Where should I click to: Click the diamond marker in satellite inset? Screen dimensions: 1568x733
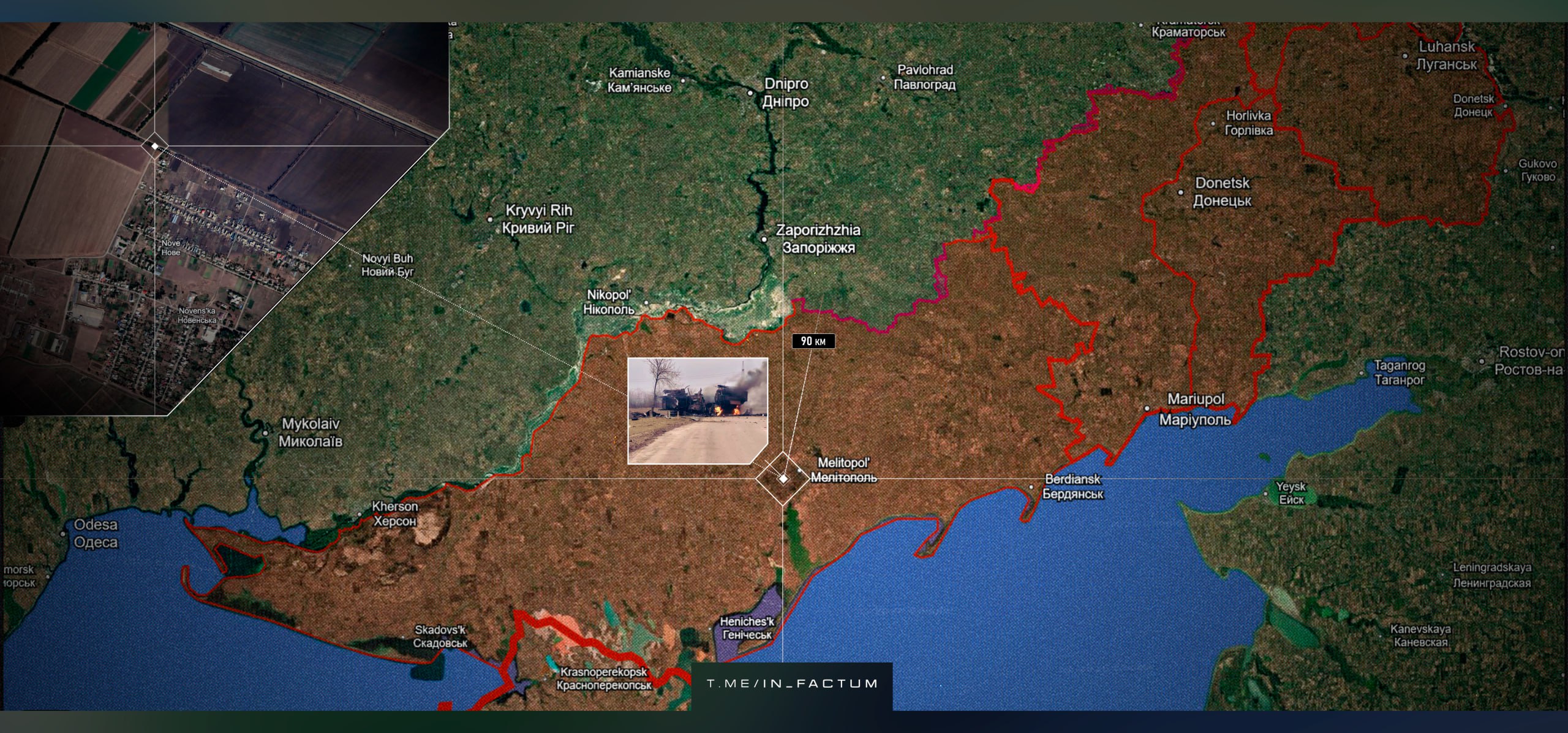point(154,146)
